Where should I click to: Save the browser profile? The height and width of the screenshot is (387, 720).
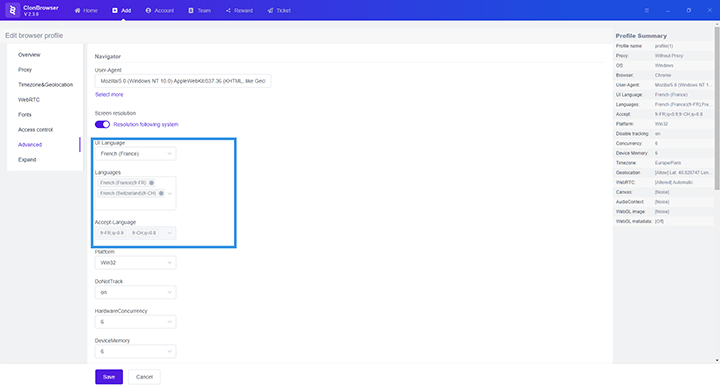click(109, 377)
